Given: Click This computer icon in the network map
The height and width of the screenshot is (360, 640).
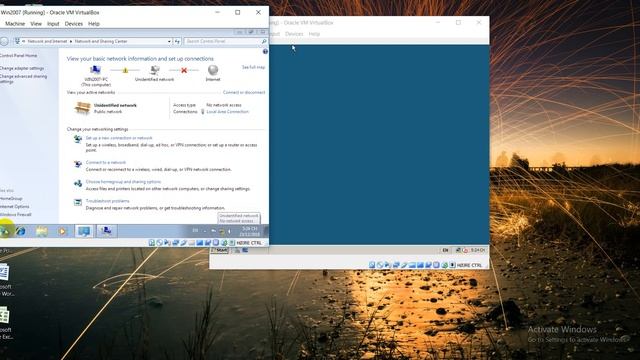Looking at the screenshot, I should click(x=96, y=70).
